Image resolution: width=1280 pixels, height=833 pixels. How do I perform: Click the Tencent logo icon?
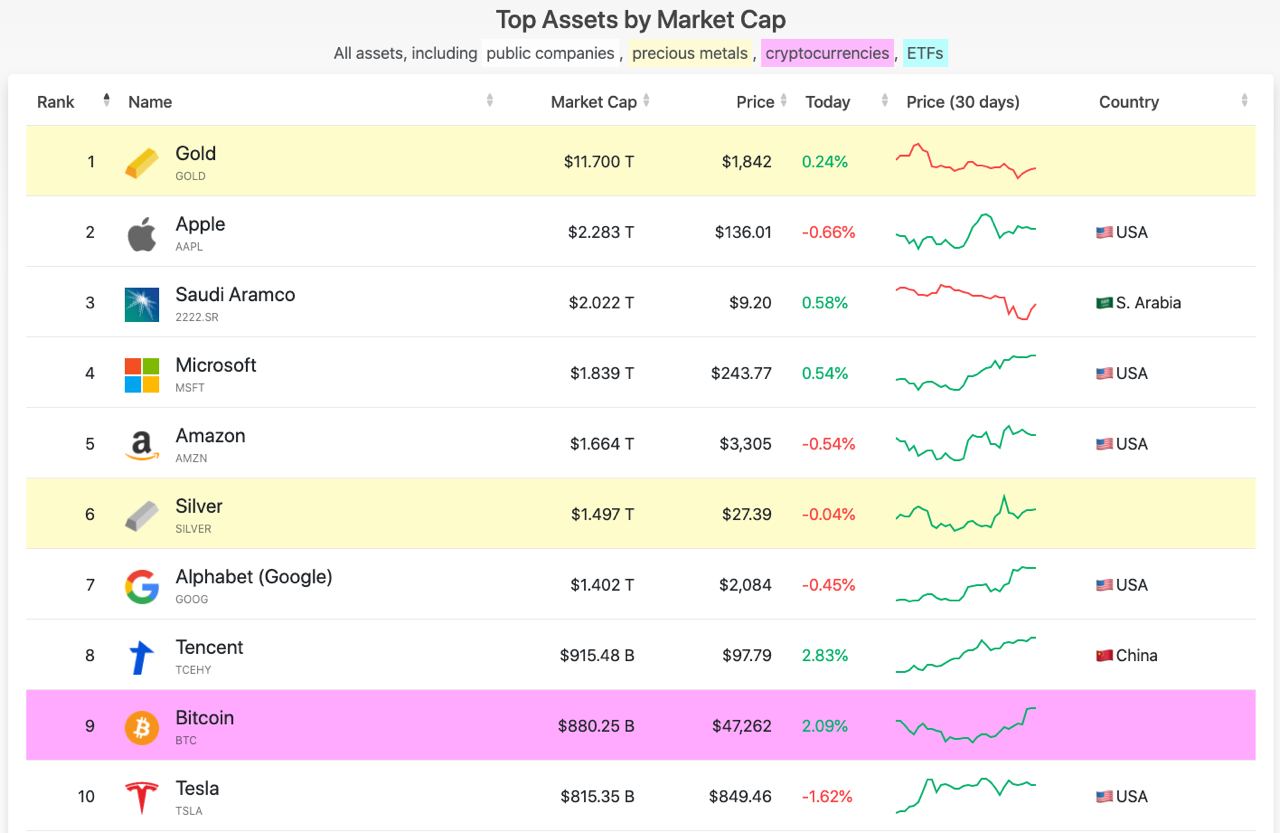coord(142,657)
